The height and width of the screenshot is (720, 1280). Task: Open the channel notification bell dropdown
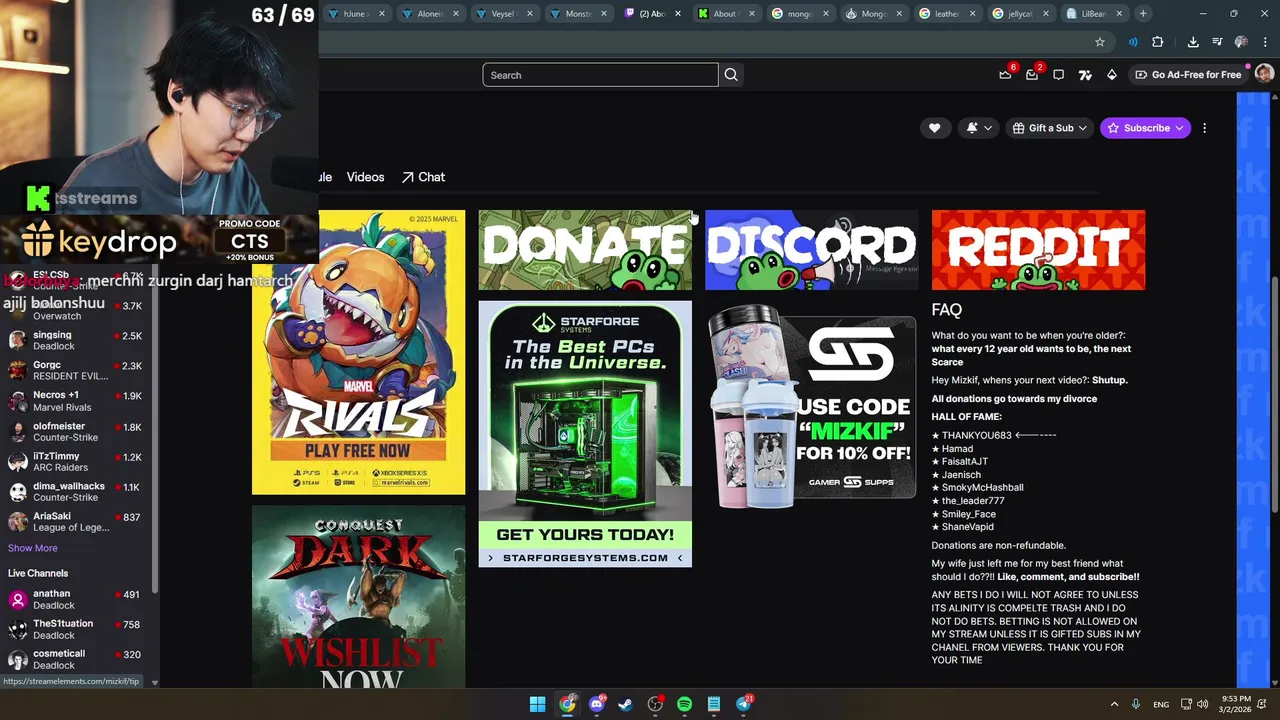(979, 128)
